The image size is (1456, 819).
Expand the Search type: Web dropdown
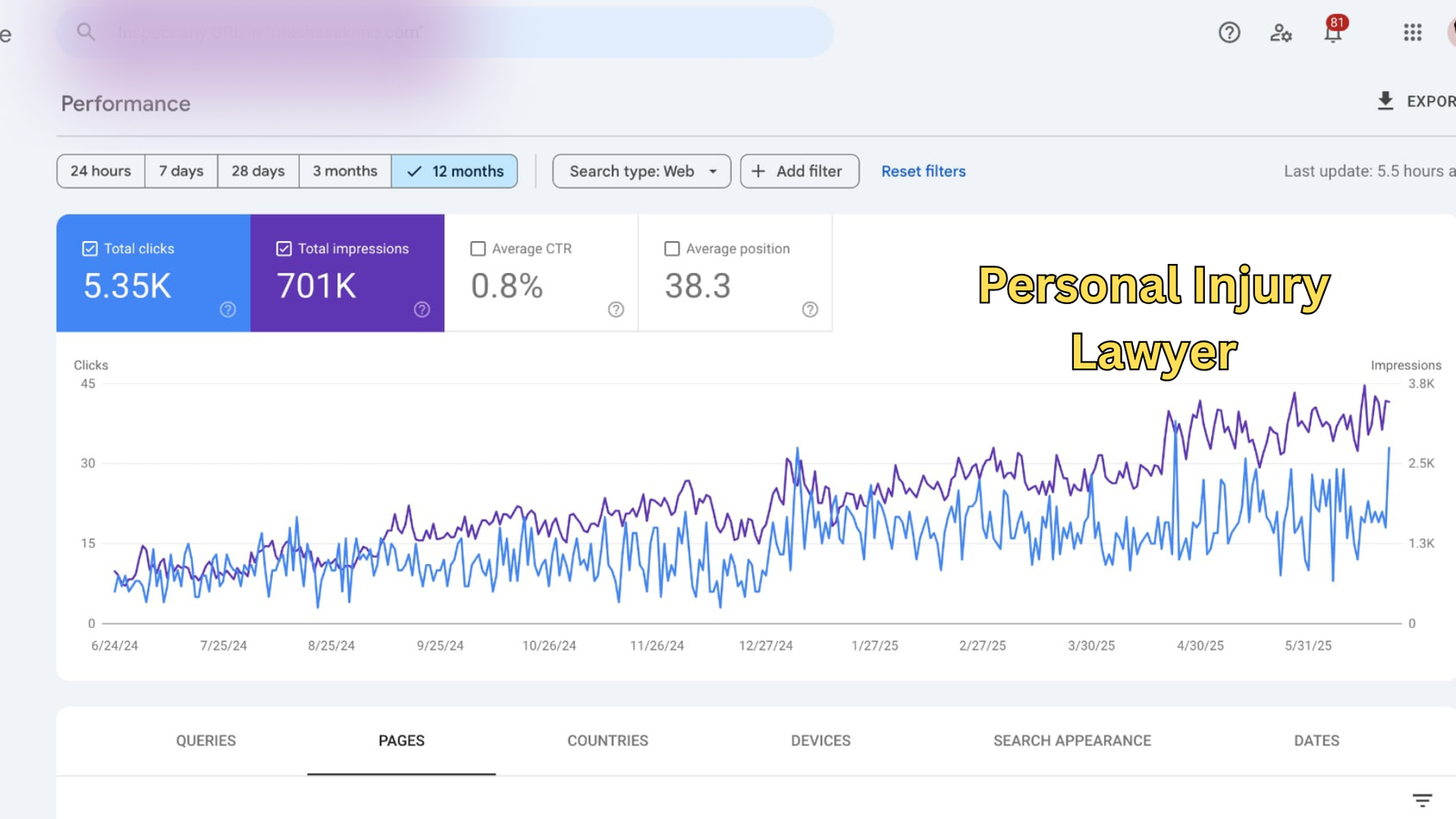(x=642, y=171)
